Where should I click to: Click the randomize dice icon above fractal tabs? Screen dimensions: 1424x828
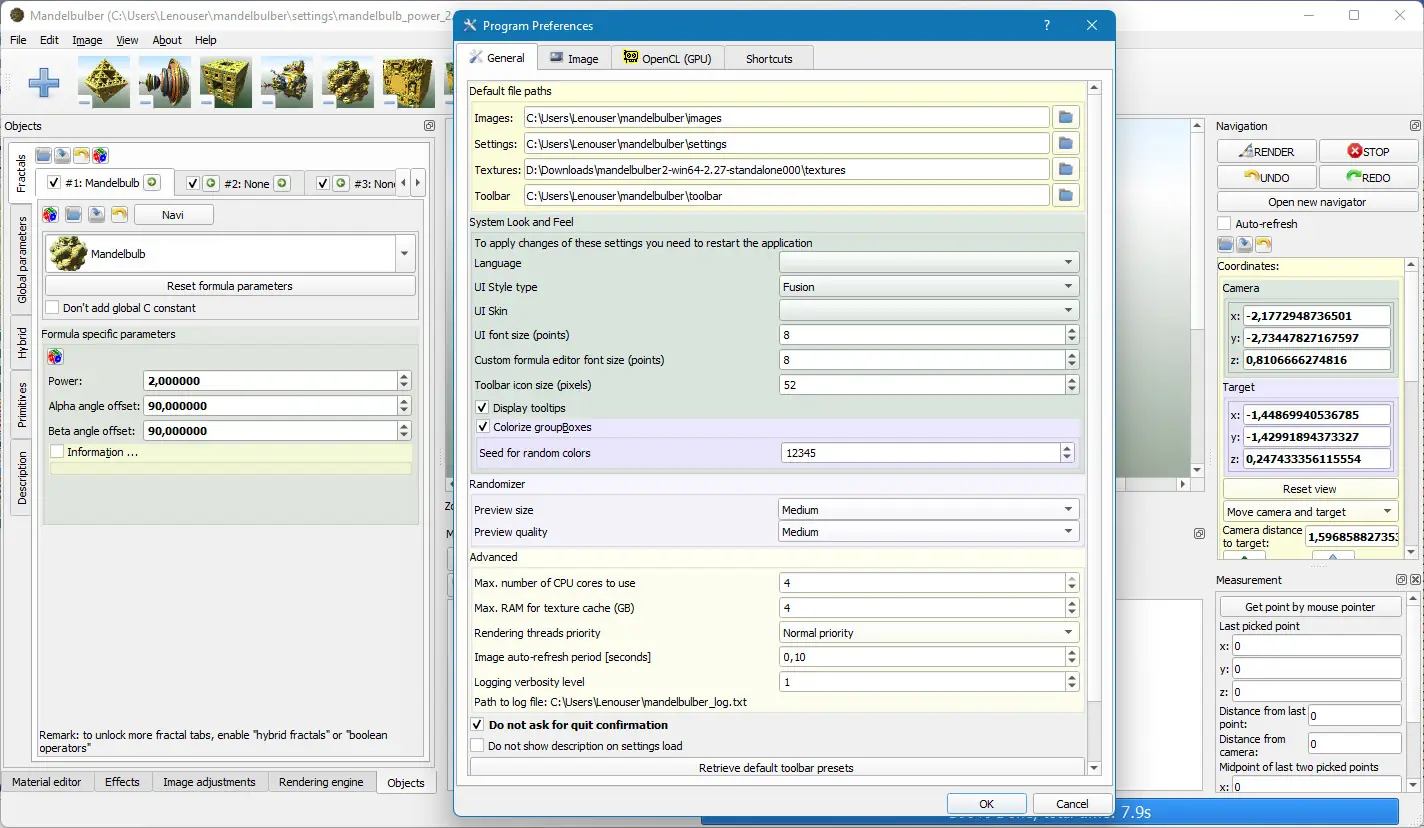100,155
